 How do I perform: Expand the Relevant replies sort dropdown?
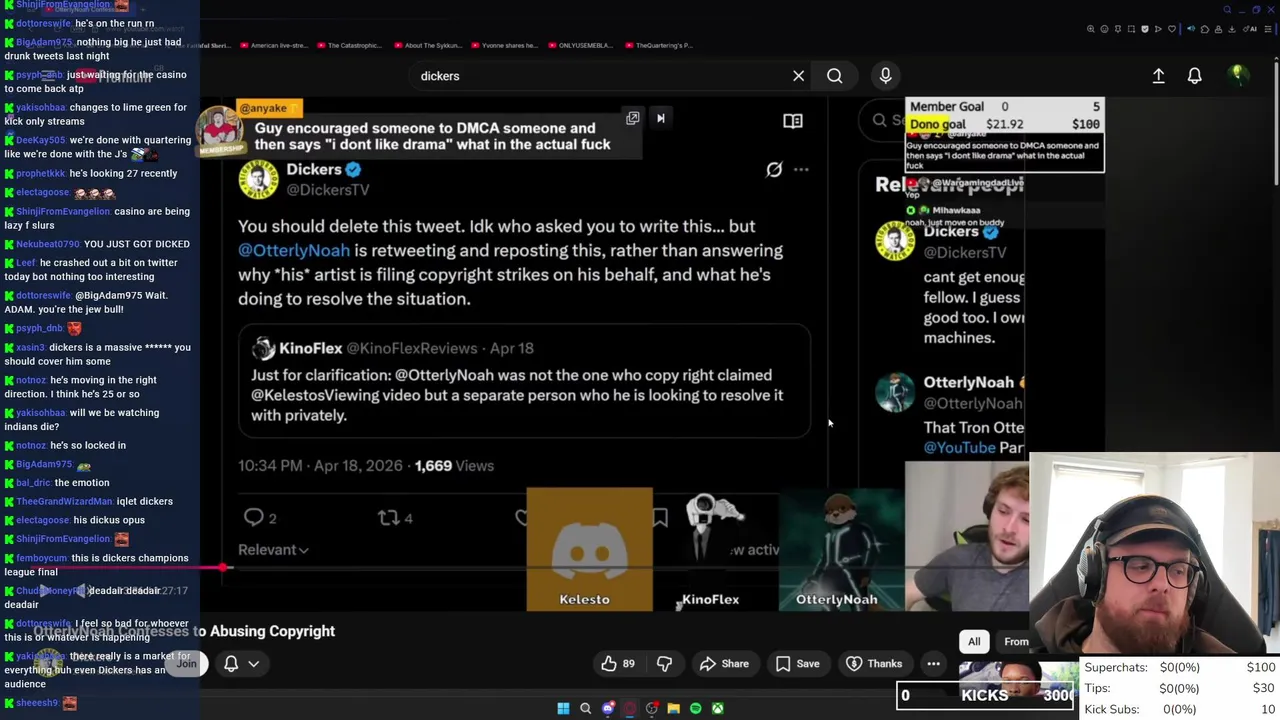tap(273, 549)
